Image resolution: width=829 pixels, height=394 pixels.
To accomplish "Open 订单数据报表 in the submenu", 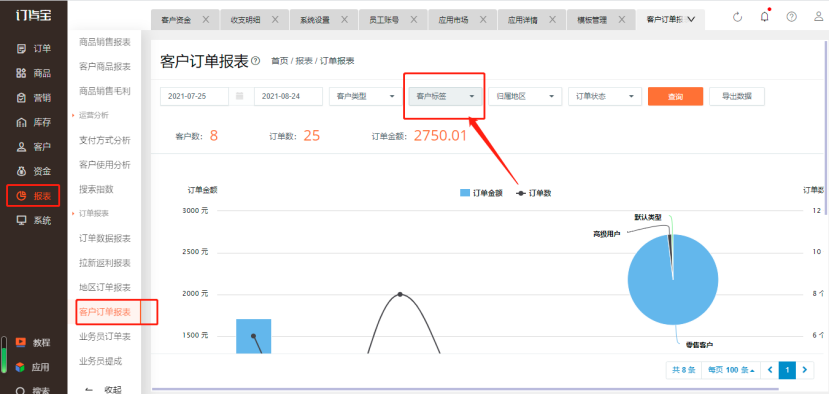I will pos(105,239).
